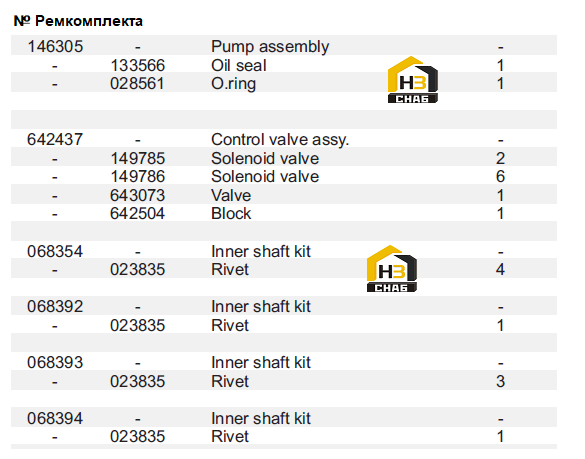The height and width of the screenshot is (459, 585).
Task: Click the Block description text
Action: (x=231, y=214)
